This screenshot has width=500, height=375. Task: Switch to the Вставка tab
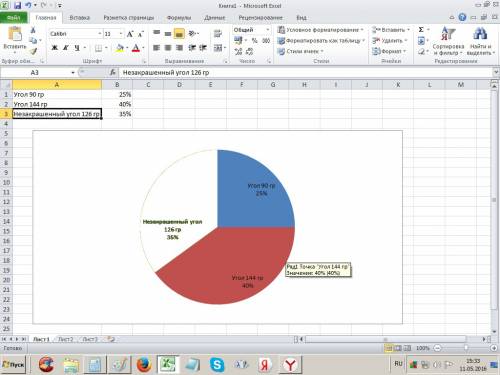pos(80,18)
